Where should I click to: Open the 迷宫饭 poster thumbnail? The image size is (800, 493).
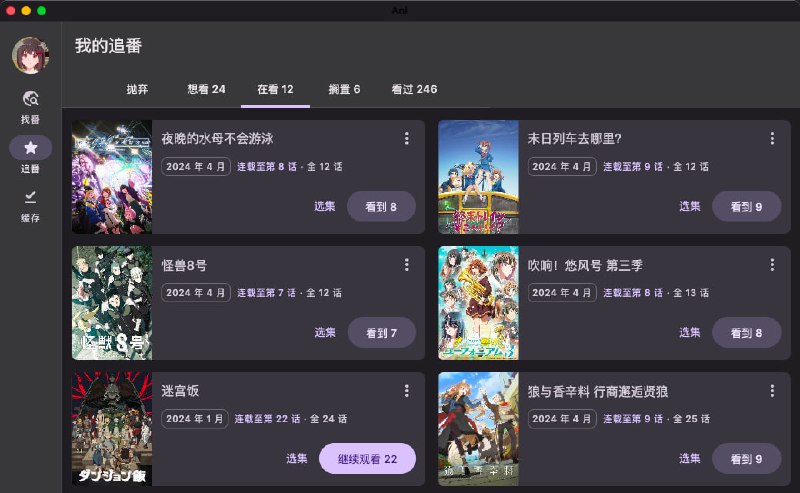(x=112, y=429)
